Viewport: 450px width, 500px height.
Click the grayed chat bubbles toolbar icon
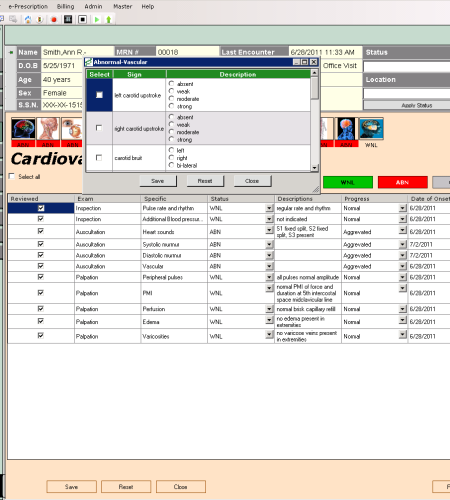click(x=13, y=19)
